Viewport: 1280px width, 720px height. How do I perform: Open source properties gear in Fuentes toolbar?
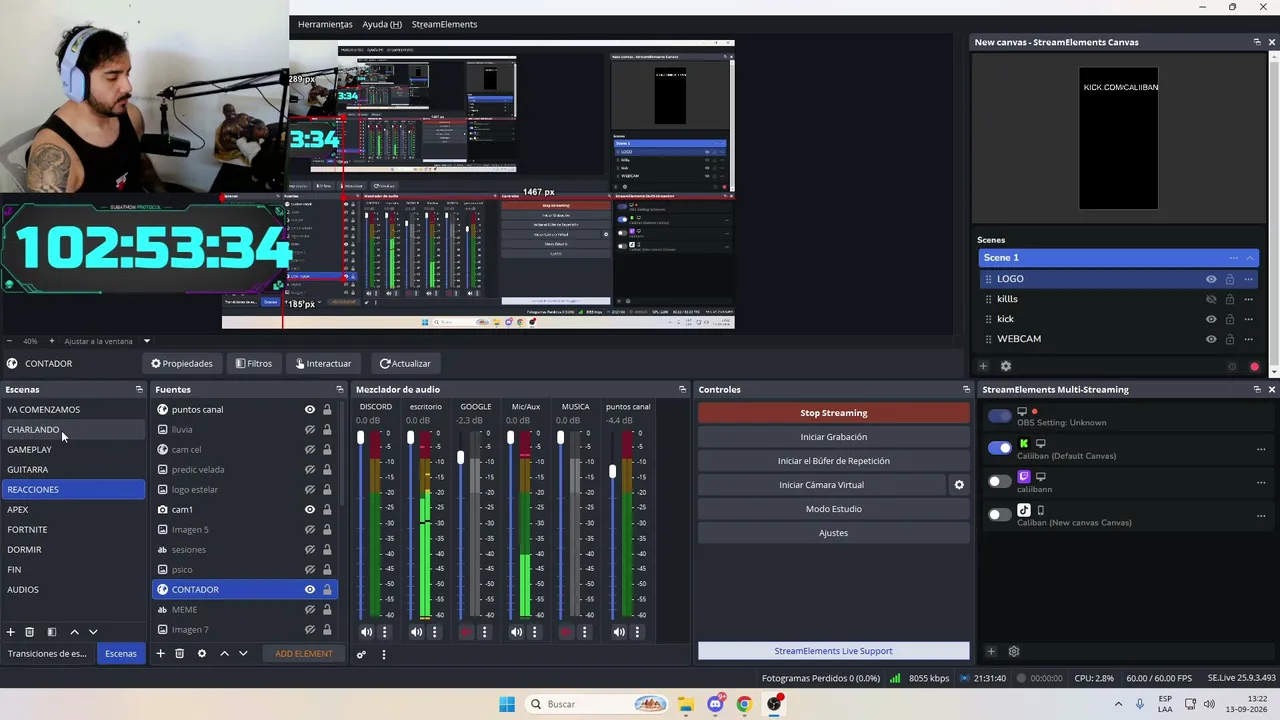pos(201,654)
